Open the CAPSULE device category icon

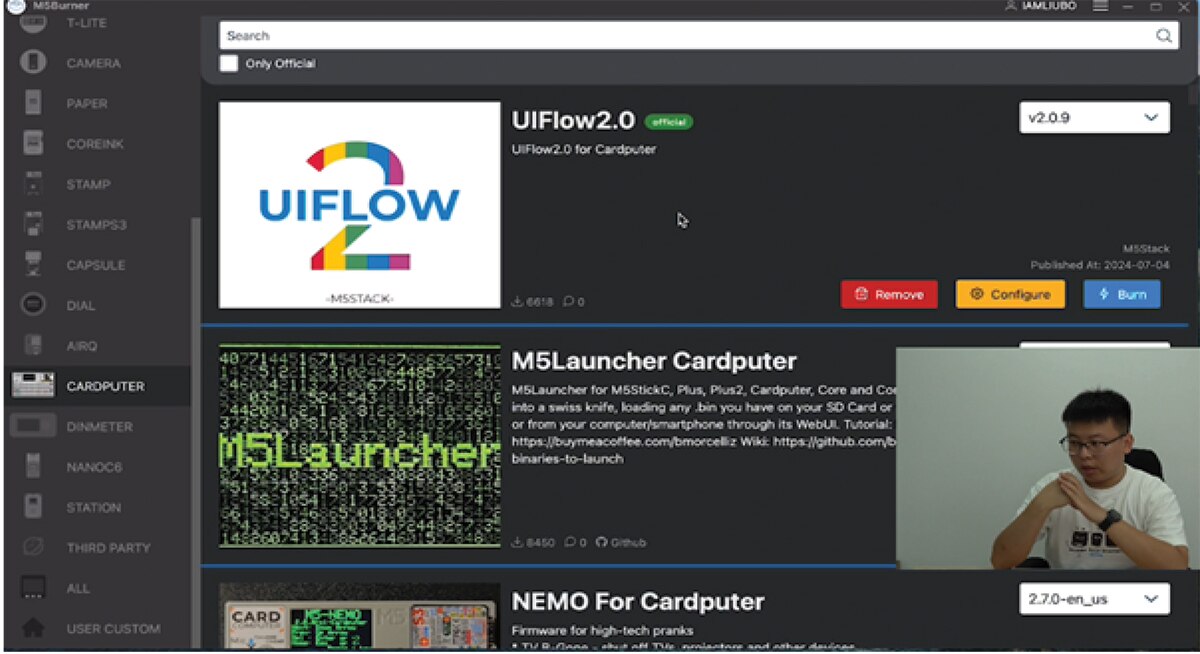[x=34, y=265]
